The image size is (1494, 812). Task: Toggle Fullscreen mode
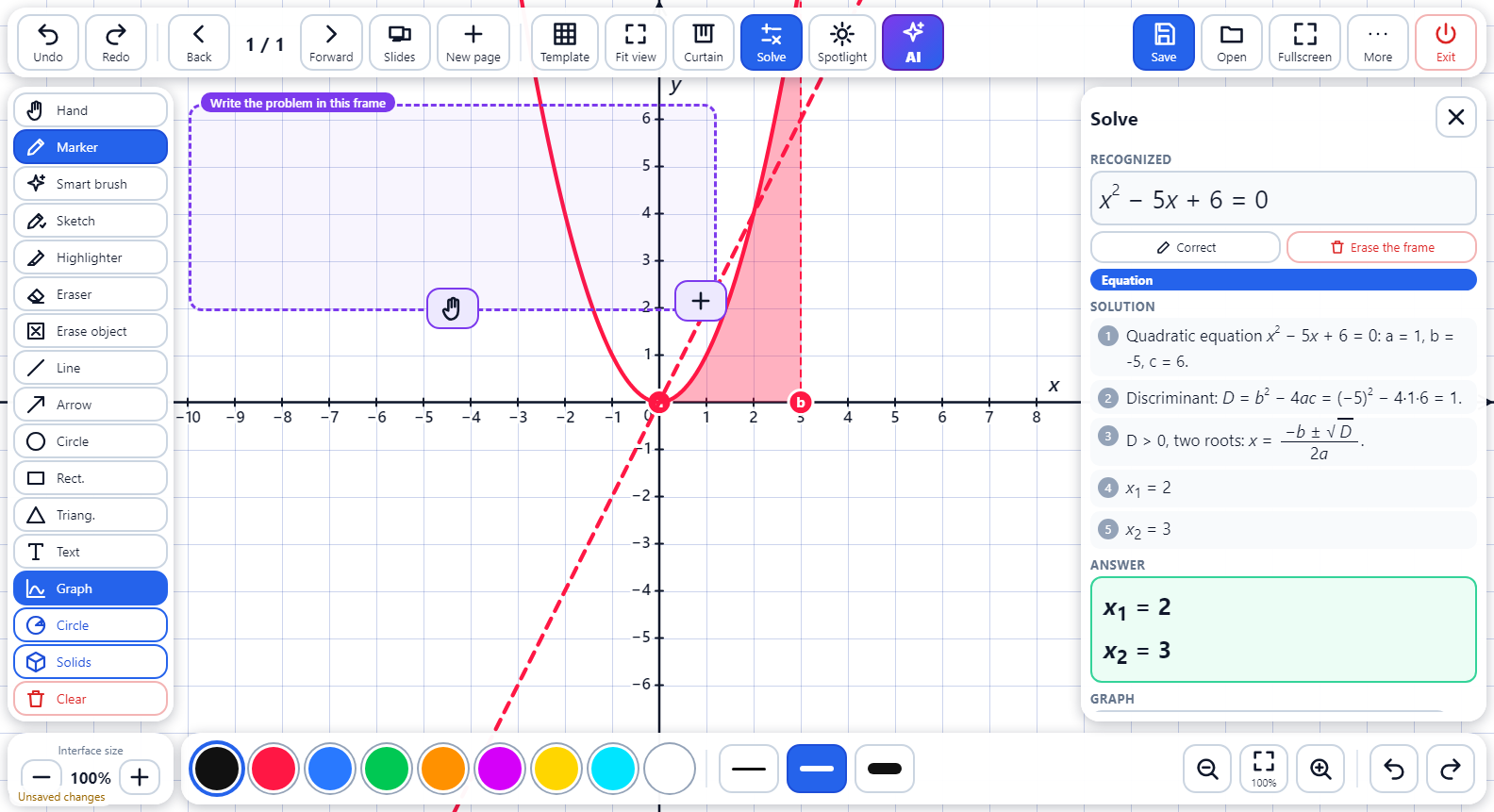point(1305,42)
